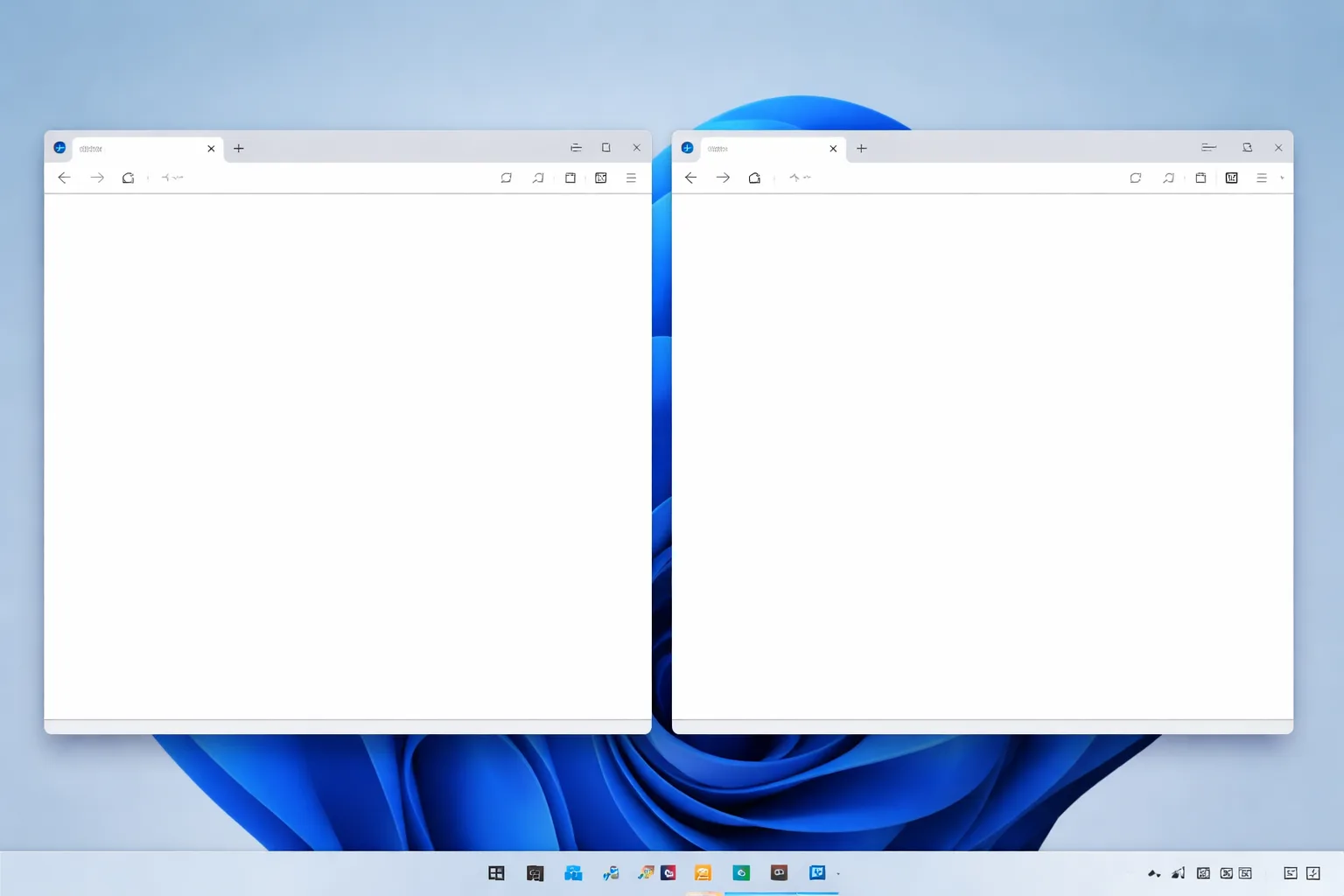1344x896 pixels.
Task: Click the bookmark-flag toolbar icon in the left window
Action: pyautogui.click(x=538, y=178)
